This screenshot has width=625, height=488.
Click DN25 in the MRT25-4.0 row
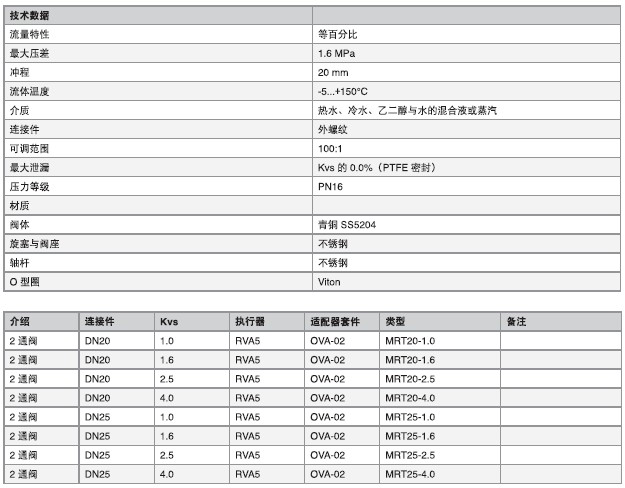click(97, 474)
